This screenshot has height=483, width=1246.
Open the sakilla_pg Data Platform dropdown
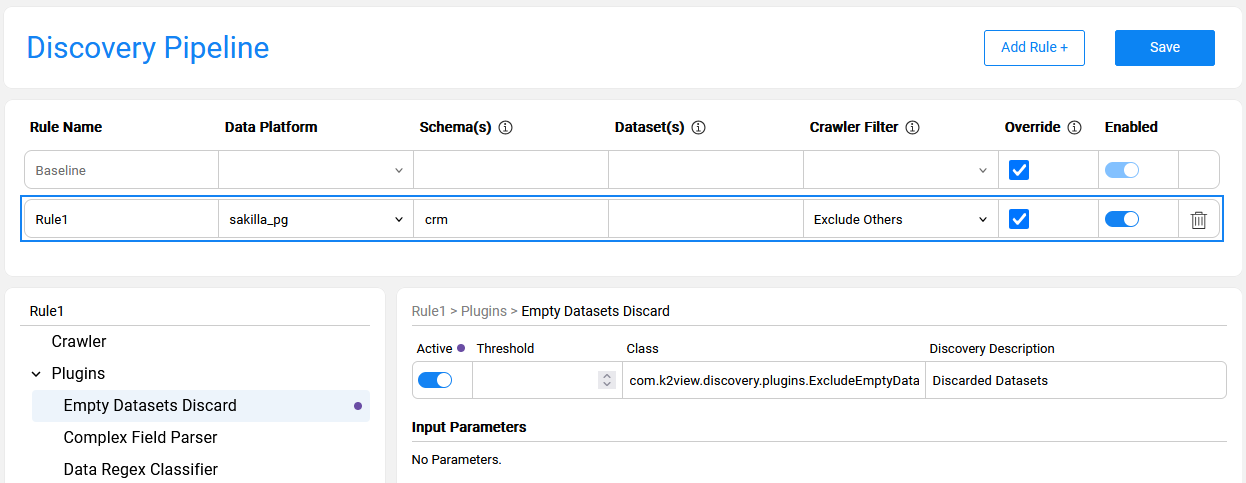[x=315, y=219]
